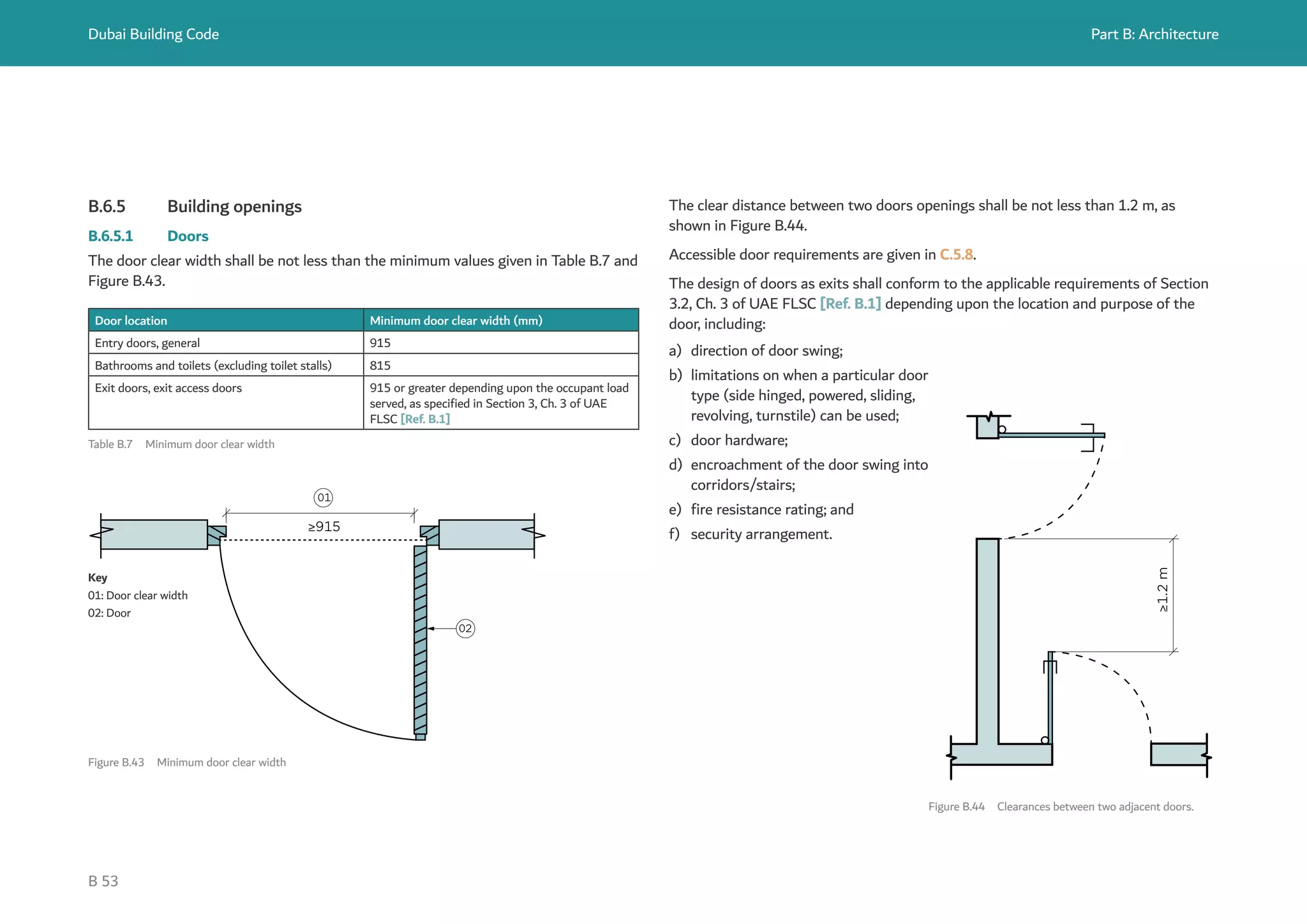Click the ≥915 dimension label
Viewport: 1307px width, 924px height.
click(324, 526)
